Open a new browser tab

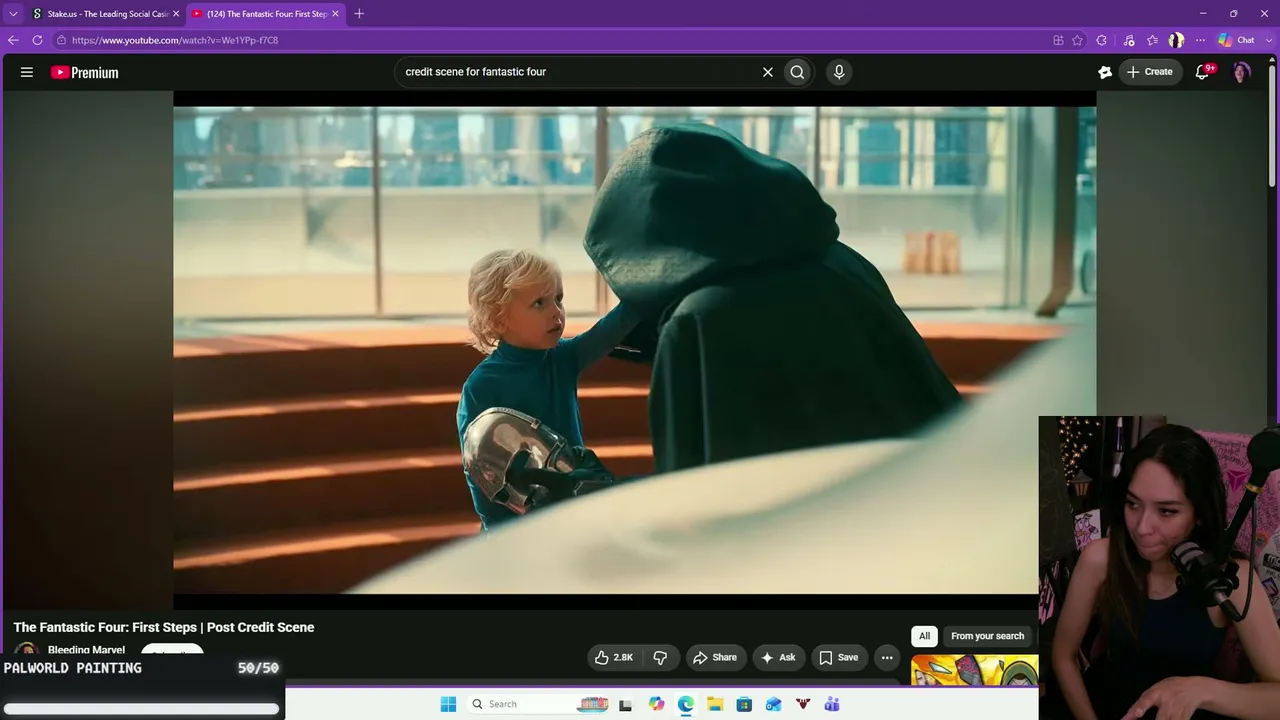point(359,14)
